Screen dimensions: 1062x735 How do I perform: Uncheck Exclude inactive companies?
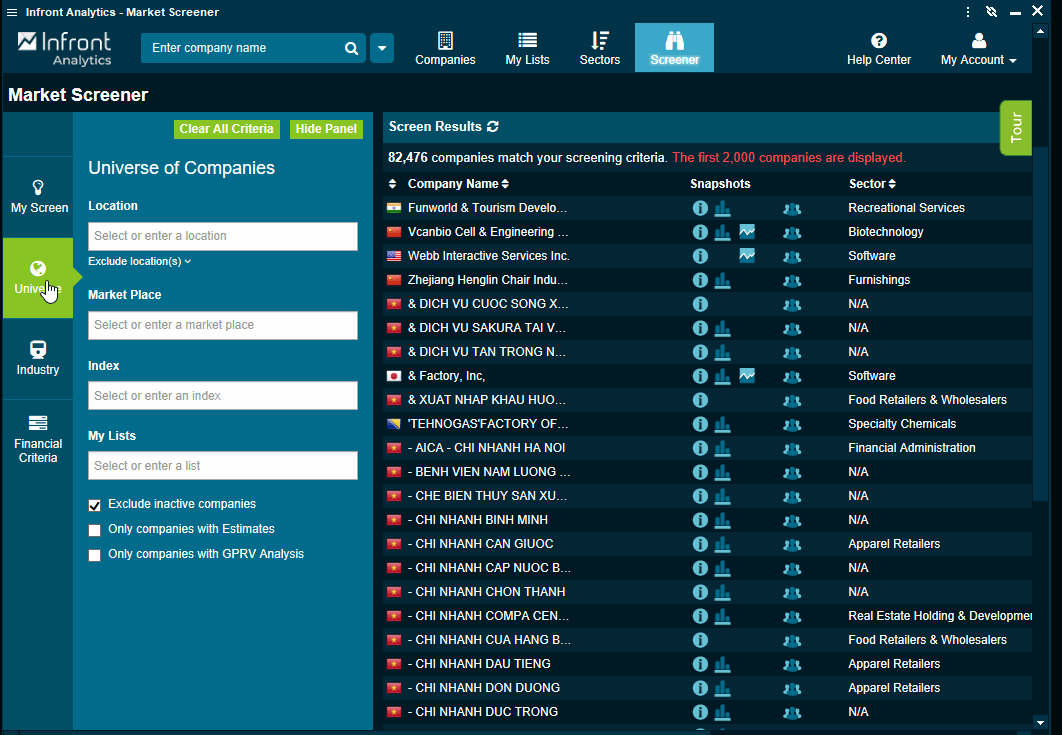pyautogui.click(x=95, y=505)
